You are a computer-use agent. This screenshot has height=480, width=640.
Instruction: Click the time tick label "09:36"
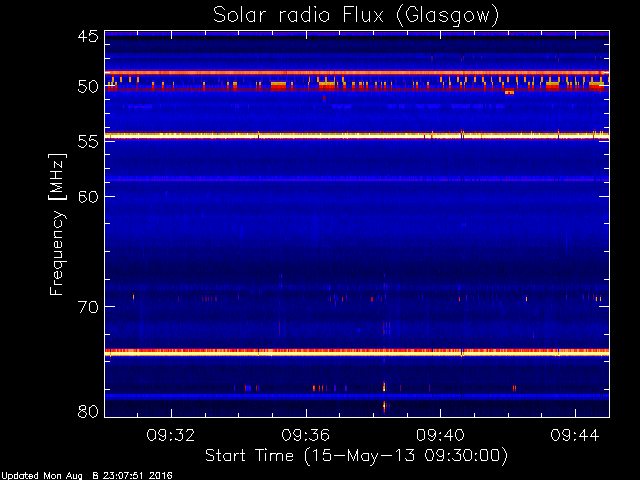[305, 435]
